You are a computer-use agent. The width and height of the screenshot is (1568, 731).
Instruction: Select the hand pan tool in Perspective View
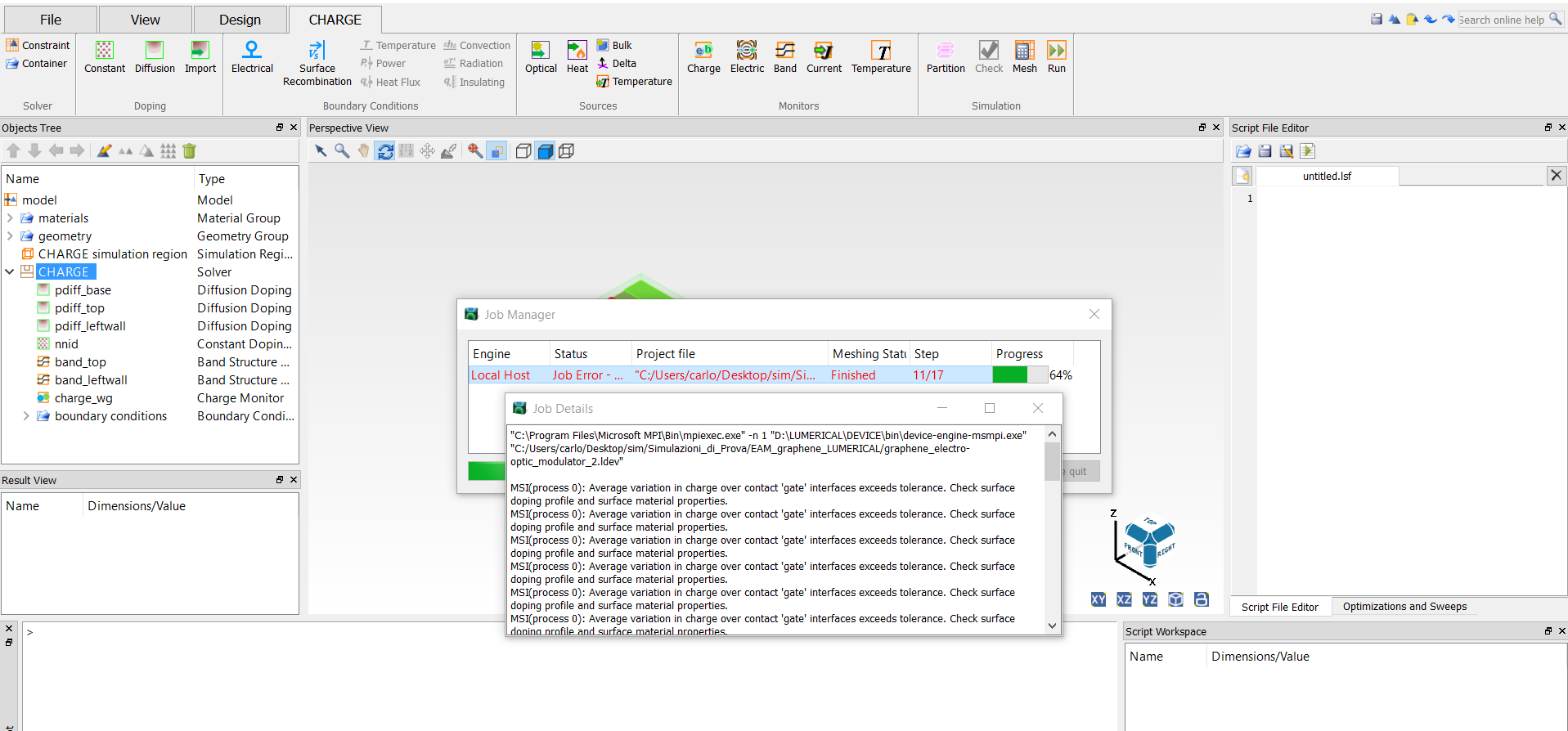click(x=363, y=150)
